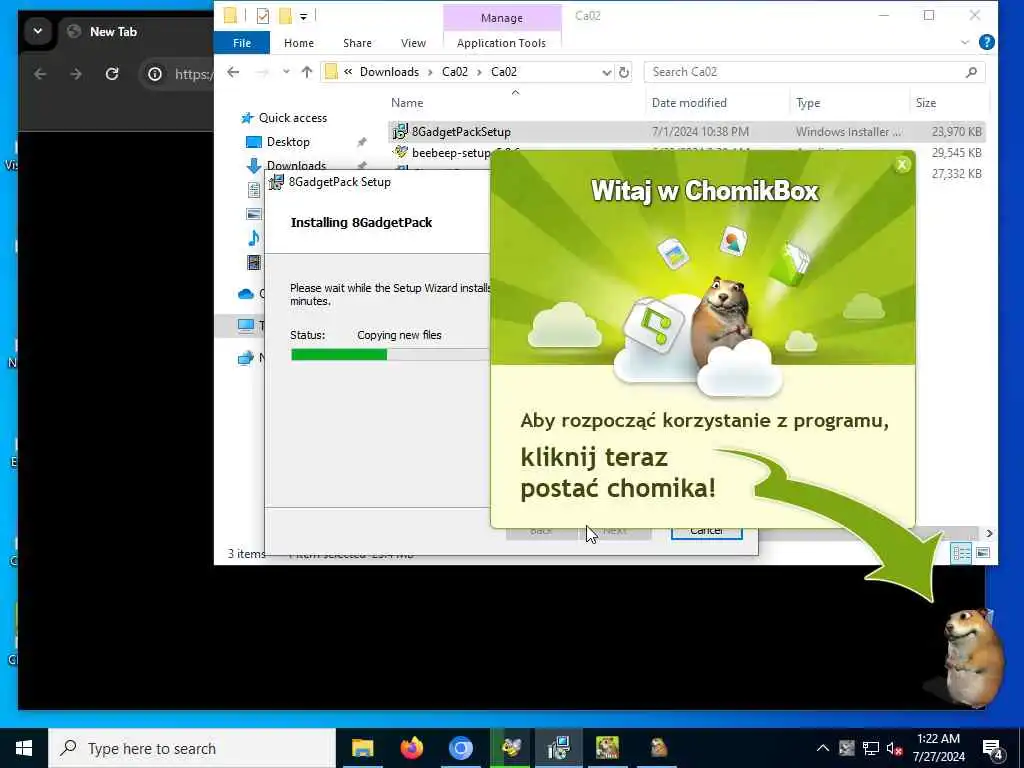Click the New Folder quick access icon

285,16
